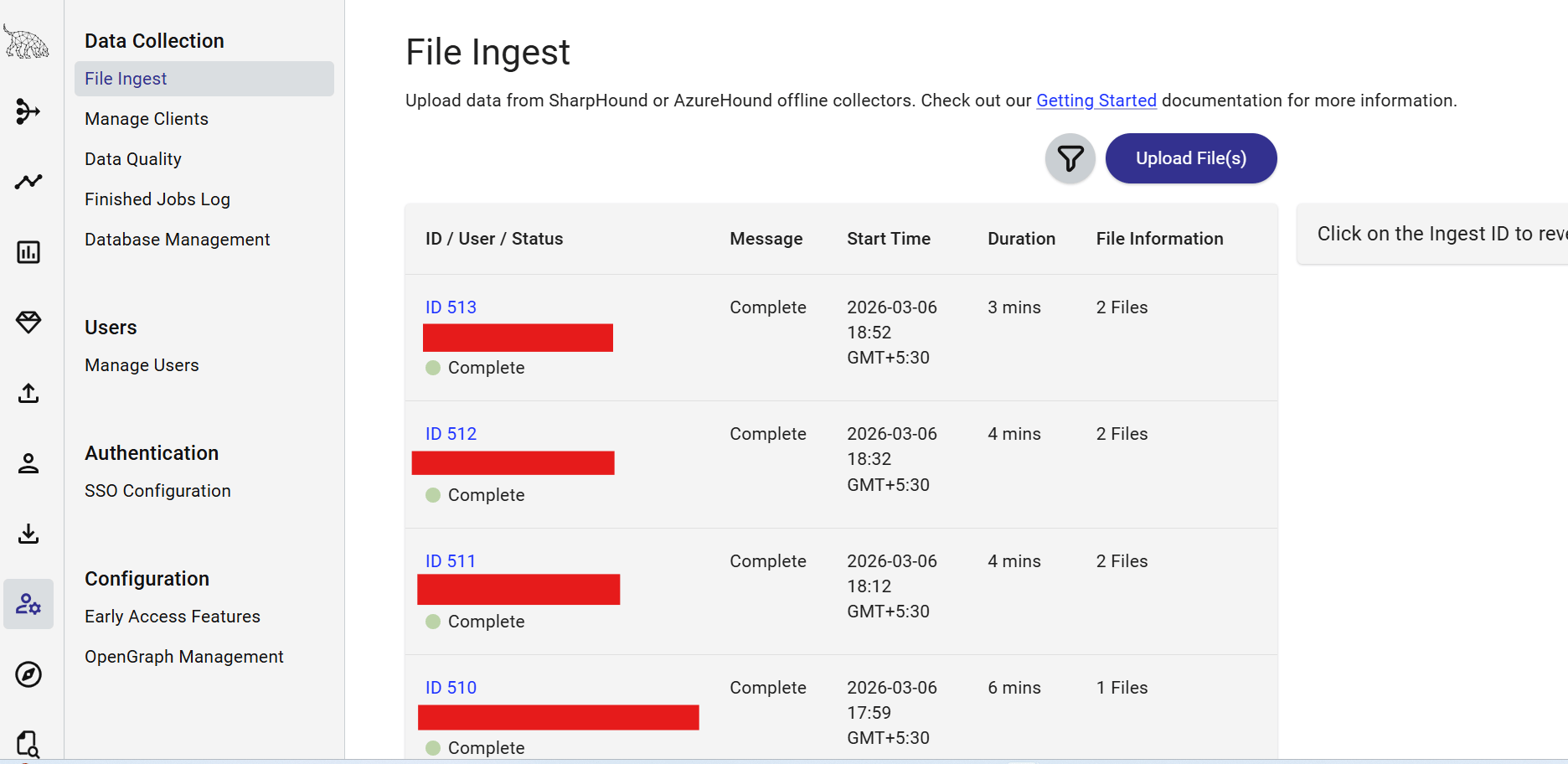Open Data Quality page
Screen dimensions: 1568x764
click(133, 159)
